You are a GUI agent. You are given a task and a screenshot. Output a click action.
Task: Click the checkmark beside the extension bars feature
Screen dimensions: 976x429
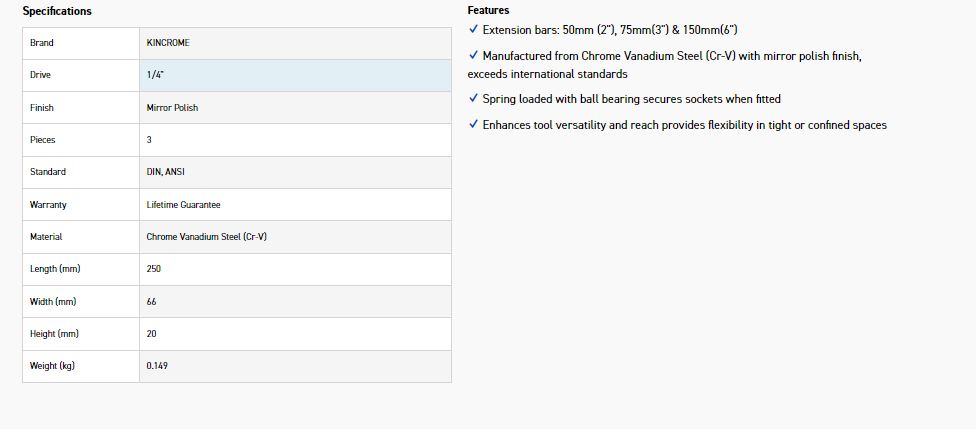[473, 30]
